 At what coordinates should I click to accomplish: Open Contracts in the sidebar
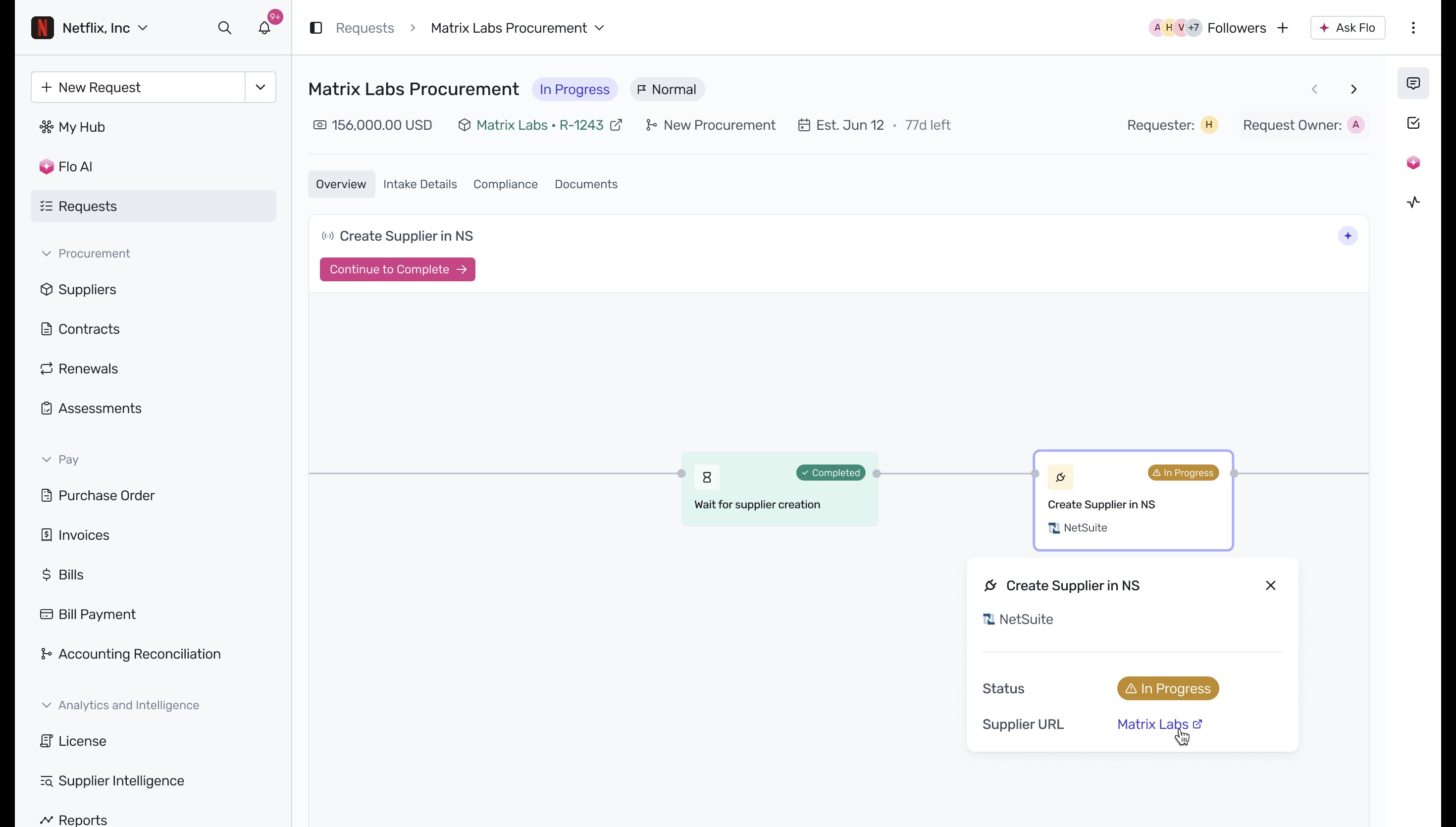pos(154,329)
